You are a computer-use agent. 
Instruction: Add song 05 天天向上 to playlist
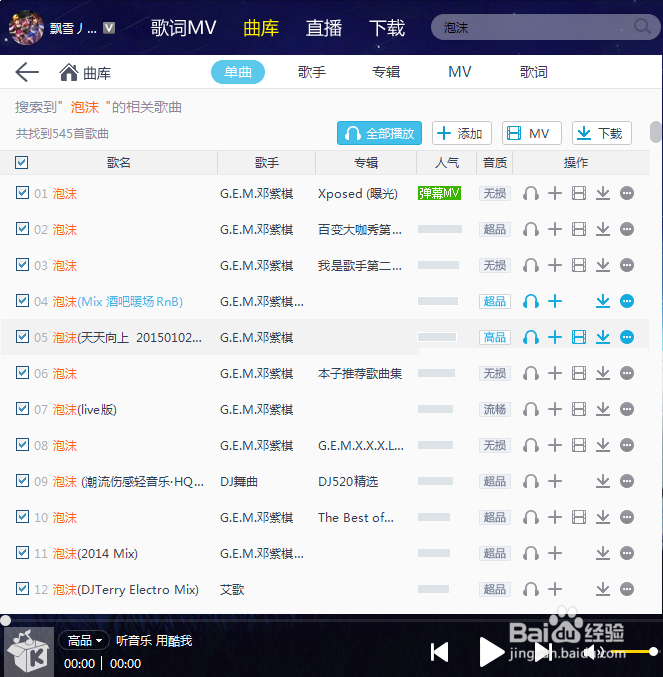[x=555, y=337]
